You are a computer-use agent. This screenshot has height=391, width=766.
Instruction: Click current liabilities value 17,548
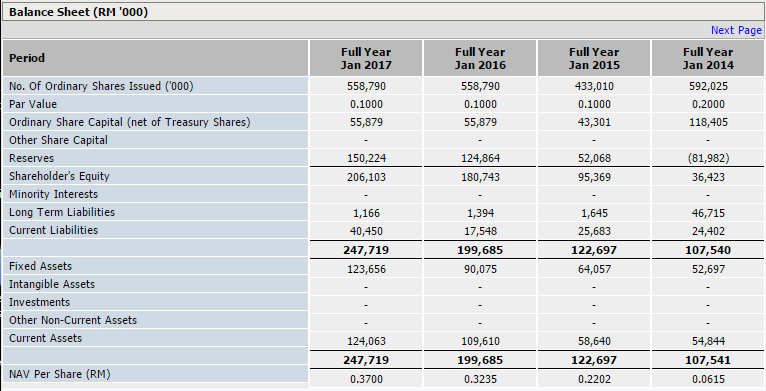tap(480, 231)
